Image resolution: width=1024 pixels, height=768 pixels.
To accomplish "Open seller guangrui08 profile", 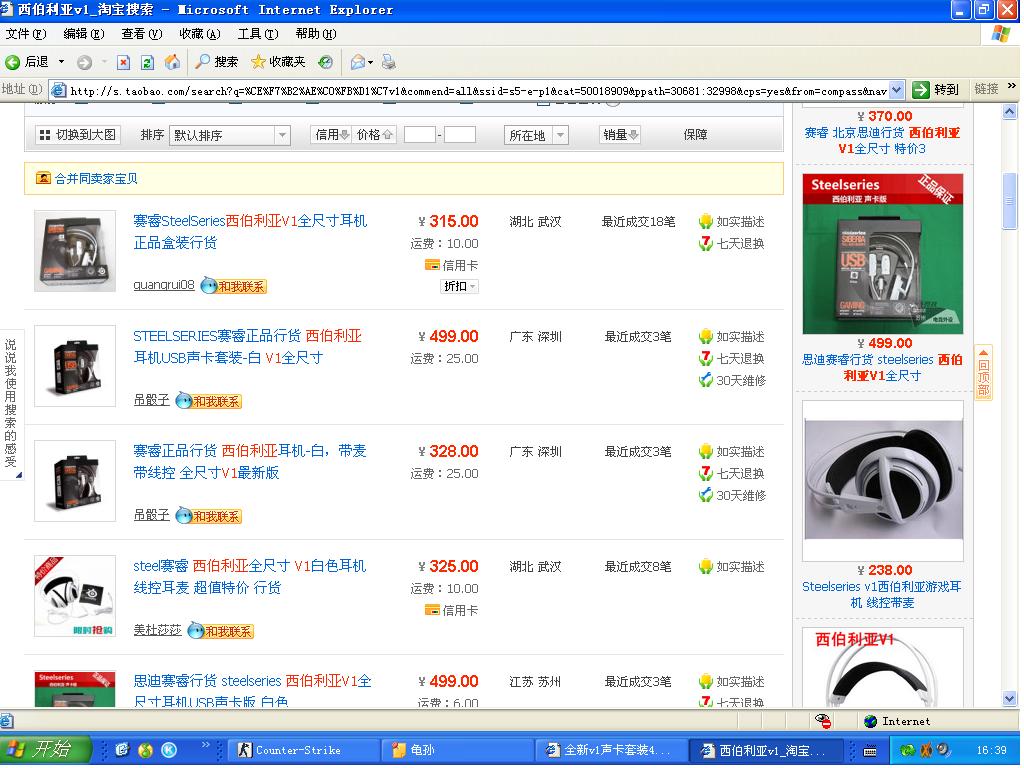I will (x=164, y=285).
